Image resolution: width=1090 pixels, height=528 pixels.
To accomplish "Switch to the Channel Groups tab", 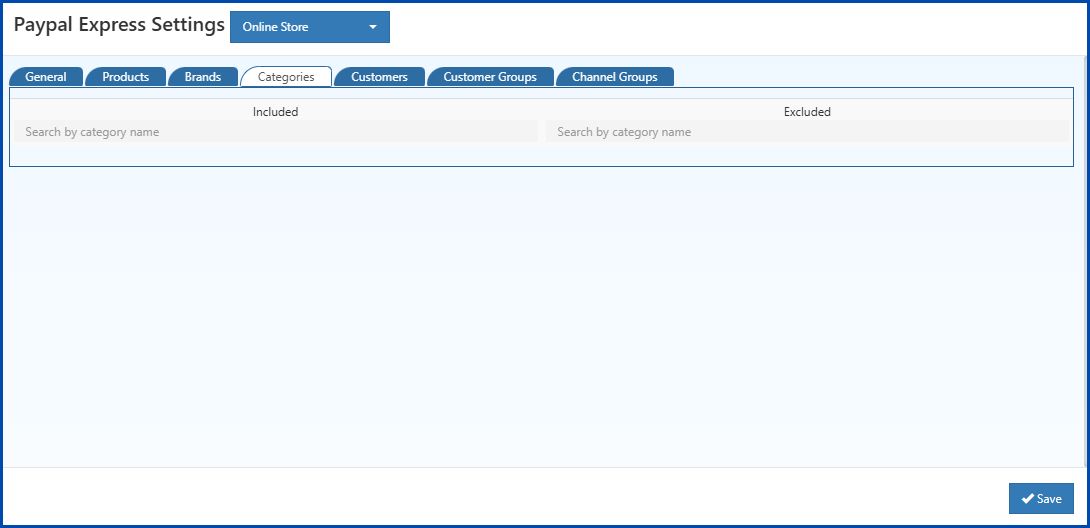I will [615, 77].
